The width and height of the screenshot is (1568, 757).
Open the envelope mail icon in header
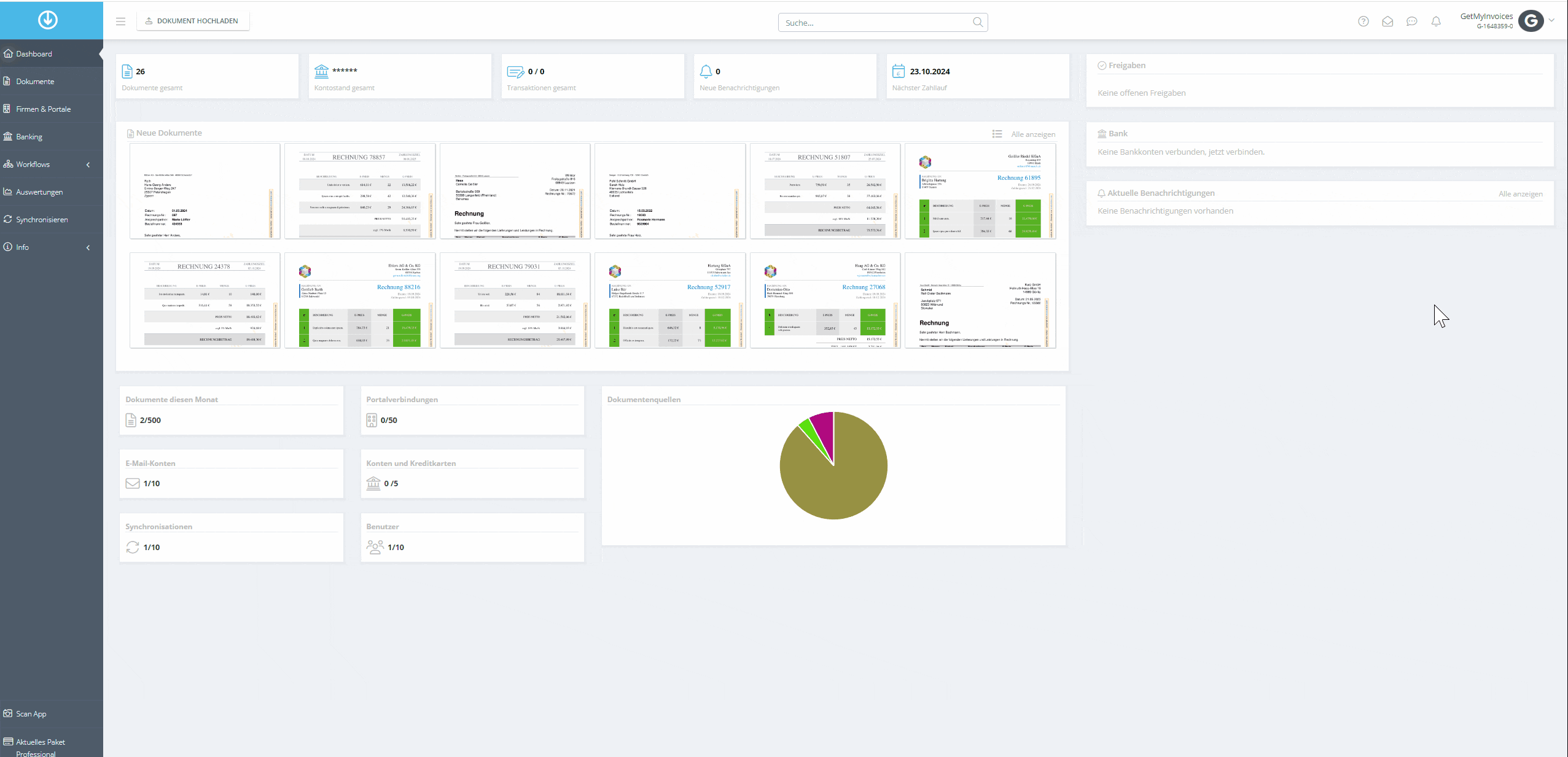pyautogui.click(x=1387, y=21)
